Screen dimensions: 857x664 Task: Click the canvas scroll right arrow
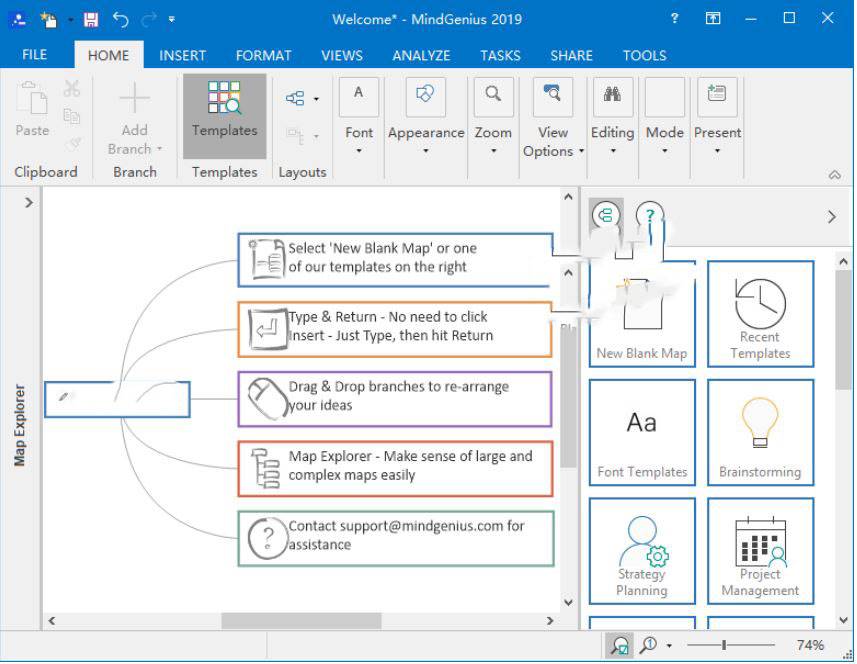(x=550, y=621)
